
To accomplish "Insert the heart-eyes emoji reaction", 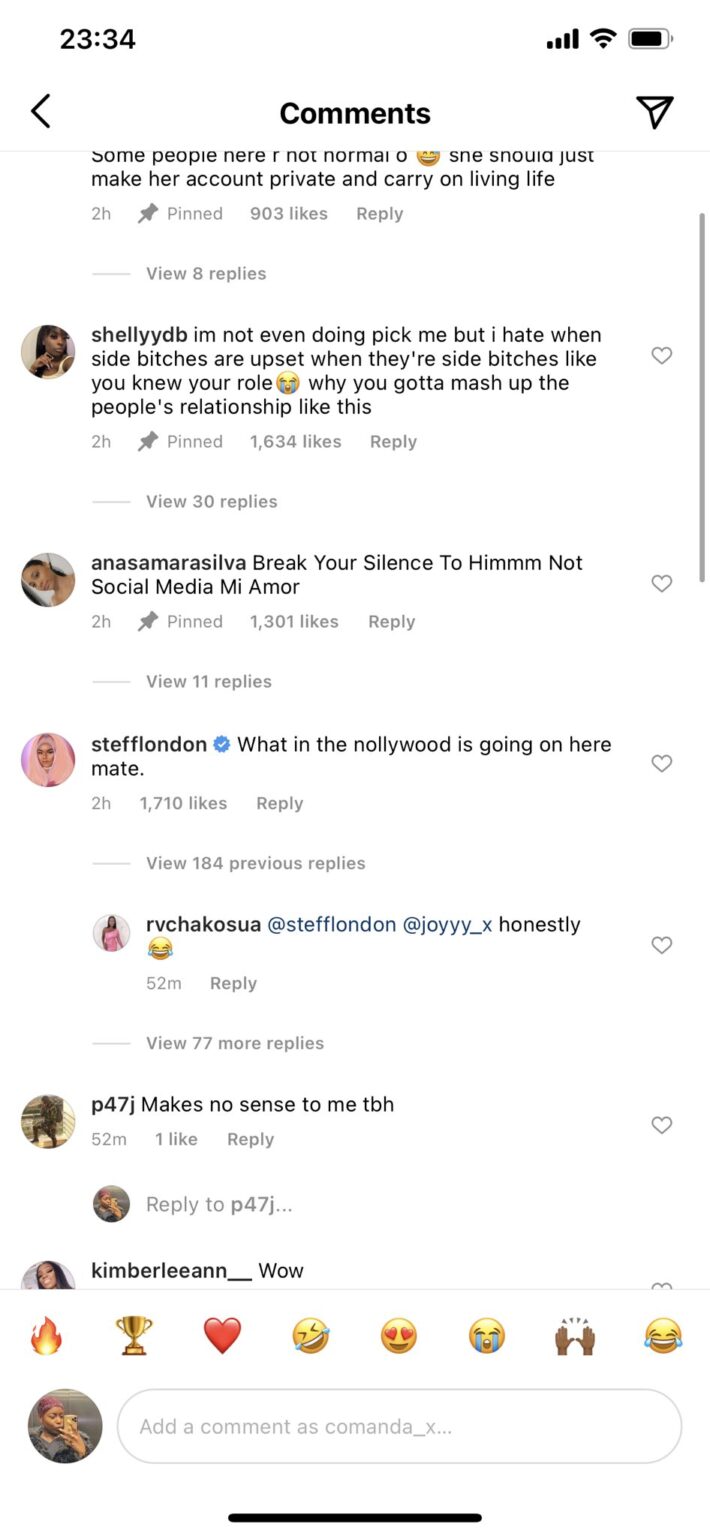I will pos(399,1335).
